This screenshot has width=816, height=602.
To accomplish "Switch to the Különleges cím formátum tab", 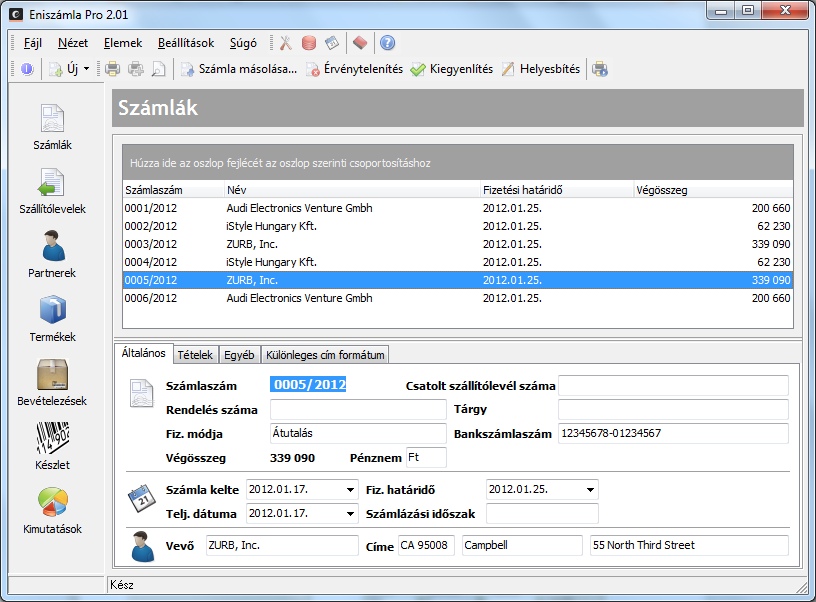I will tap(325, 355).
